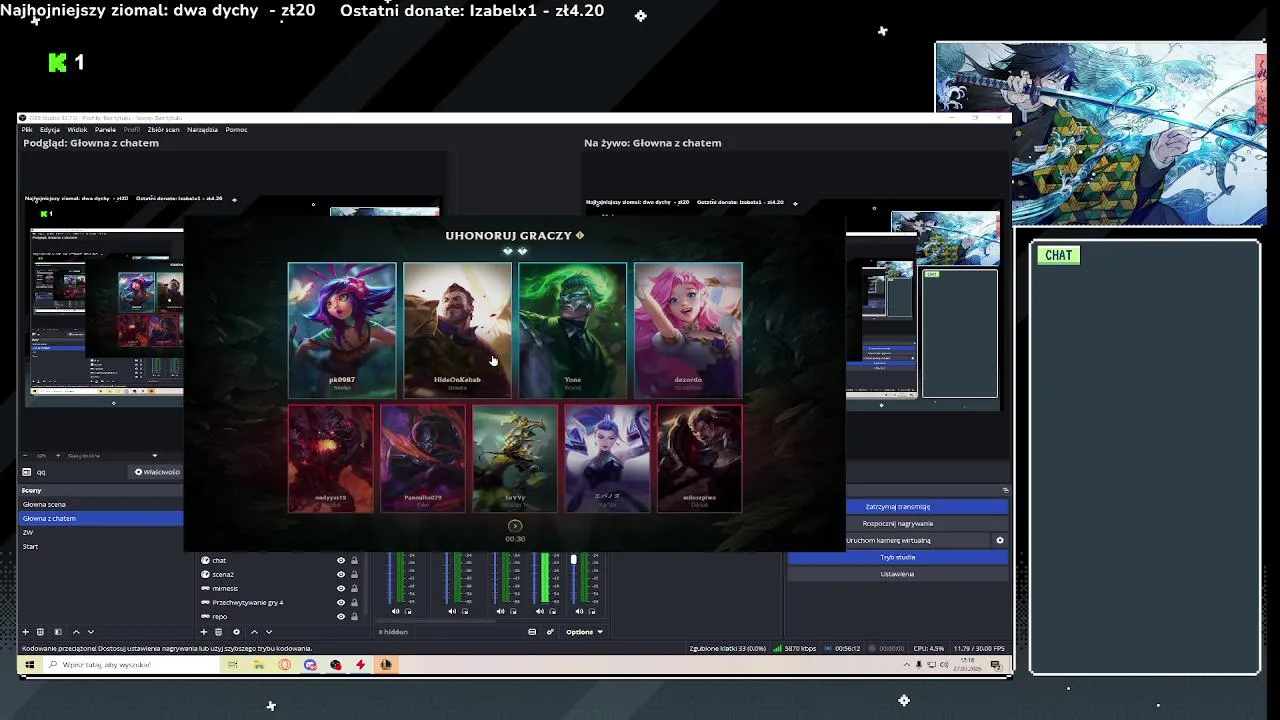Remove selected source with trash icon
Image resolution: width=1280 pixels, height=720 pixels.
pos(218,632)
